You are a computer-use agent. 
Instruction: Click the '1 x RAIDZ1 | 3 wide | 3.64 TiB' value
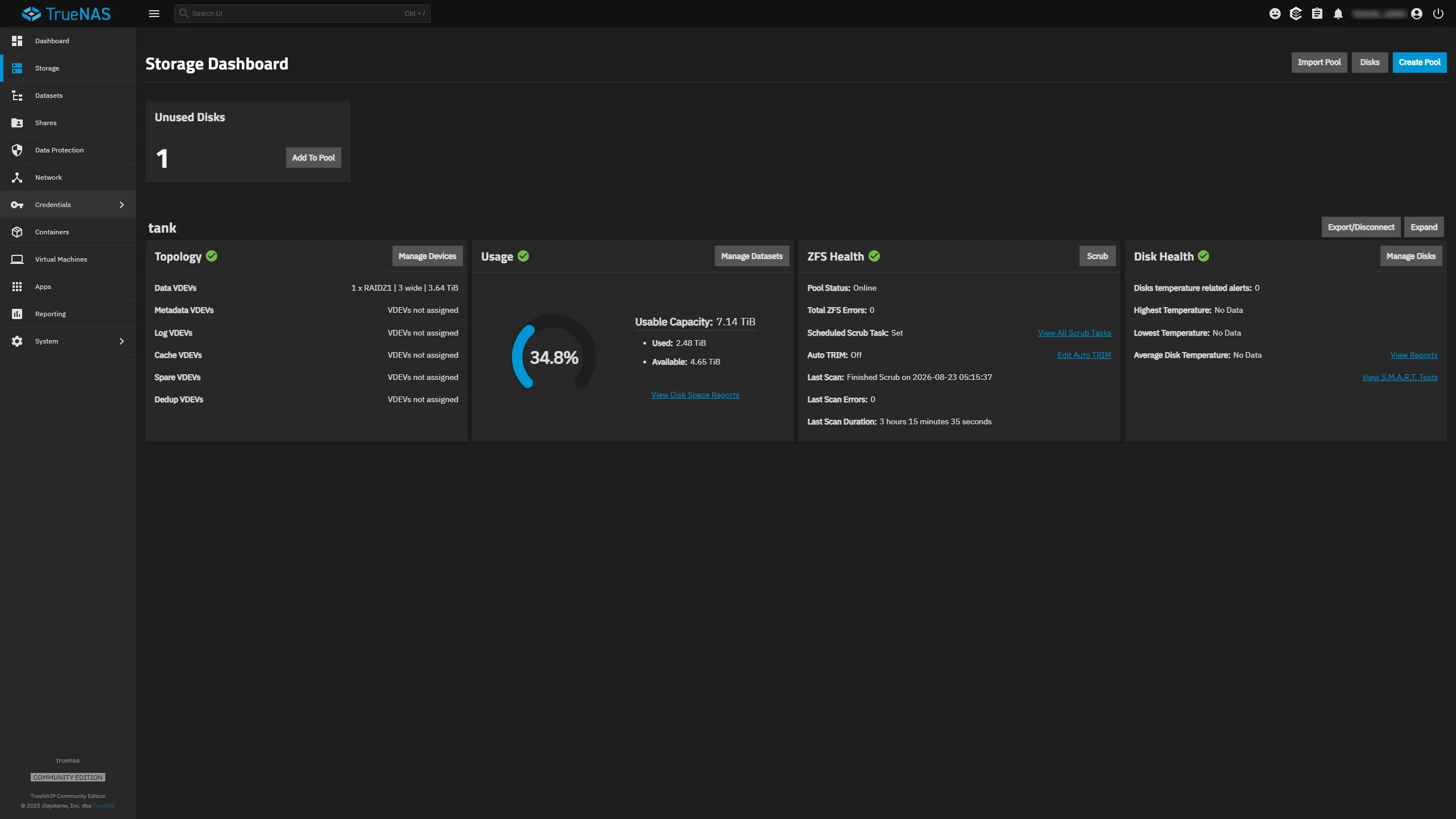click(404, 288)
